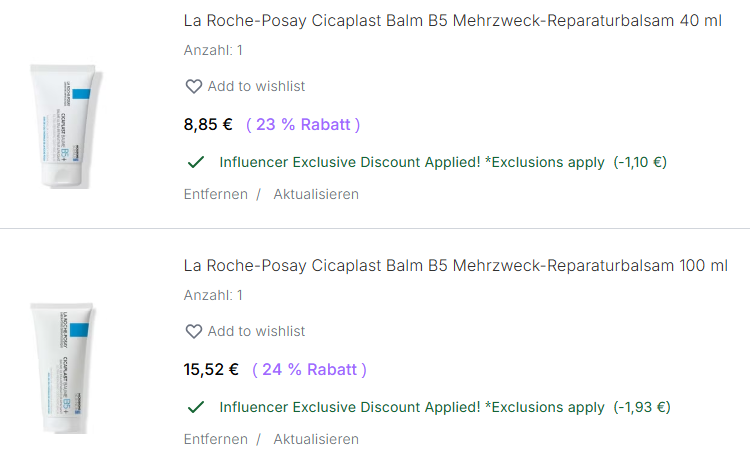Click "Anzahl: 1" under the 100 ml balm
The width and height of the screenshot is (750, 461).
click(x=213, y=295)
